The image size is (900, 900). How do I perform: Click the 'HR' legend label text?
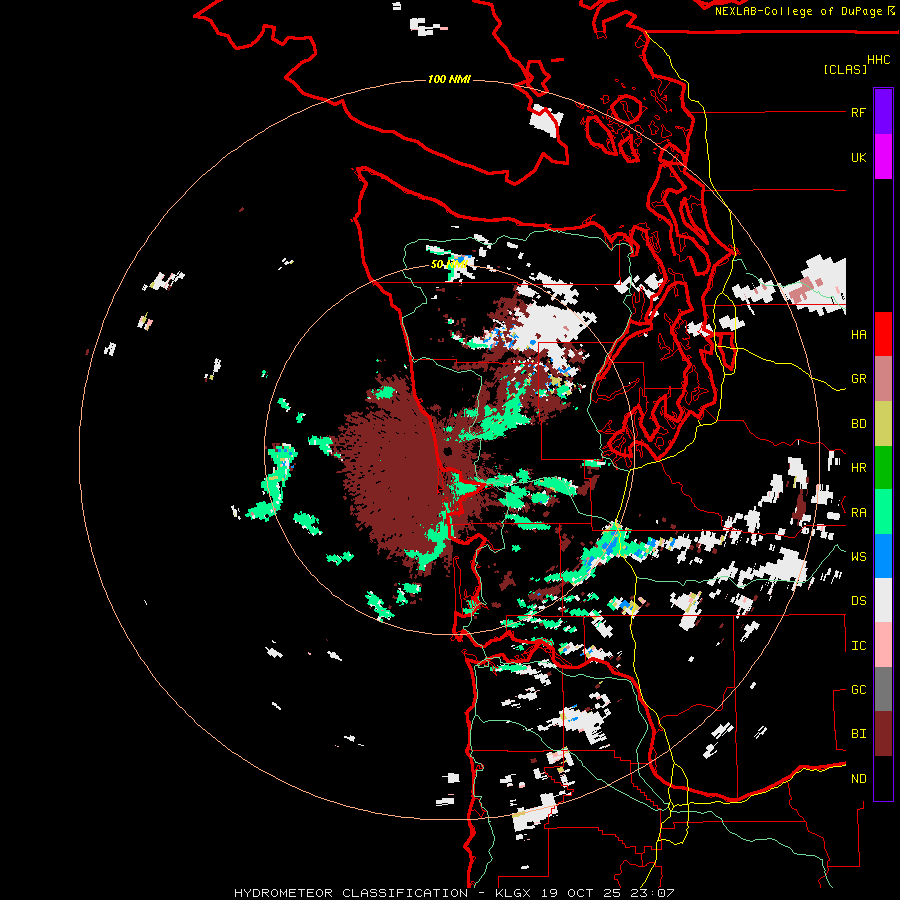pos(858,468)
